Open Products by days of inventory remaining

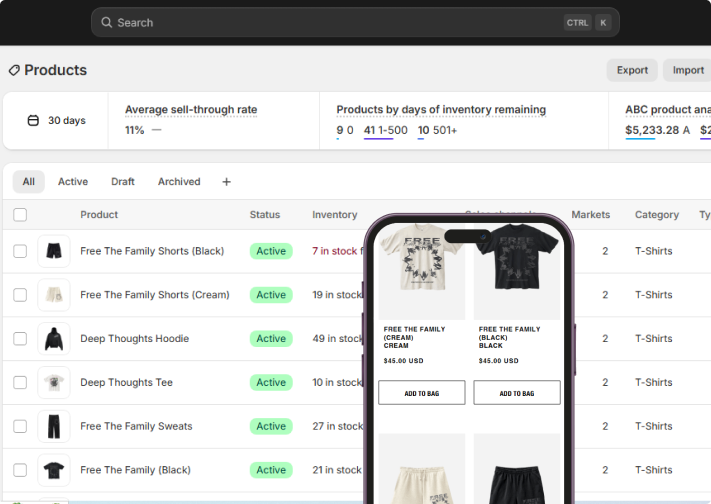[441, 110]
